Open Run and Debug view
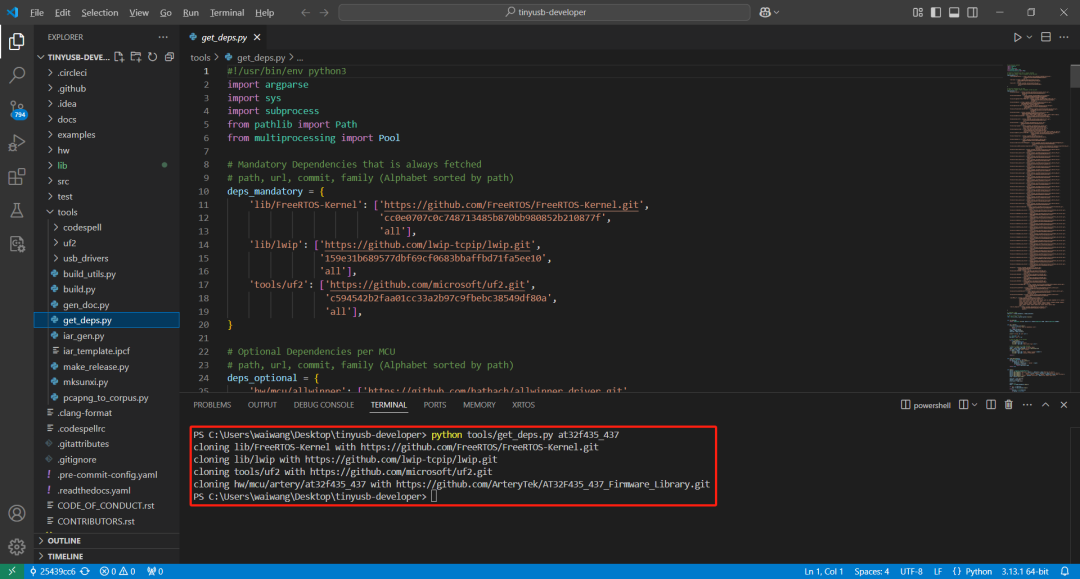 pos(17,143)
